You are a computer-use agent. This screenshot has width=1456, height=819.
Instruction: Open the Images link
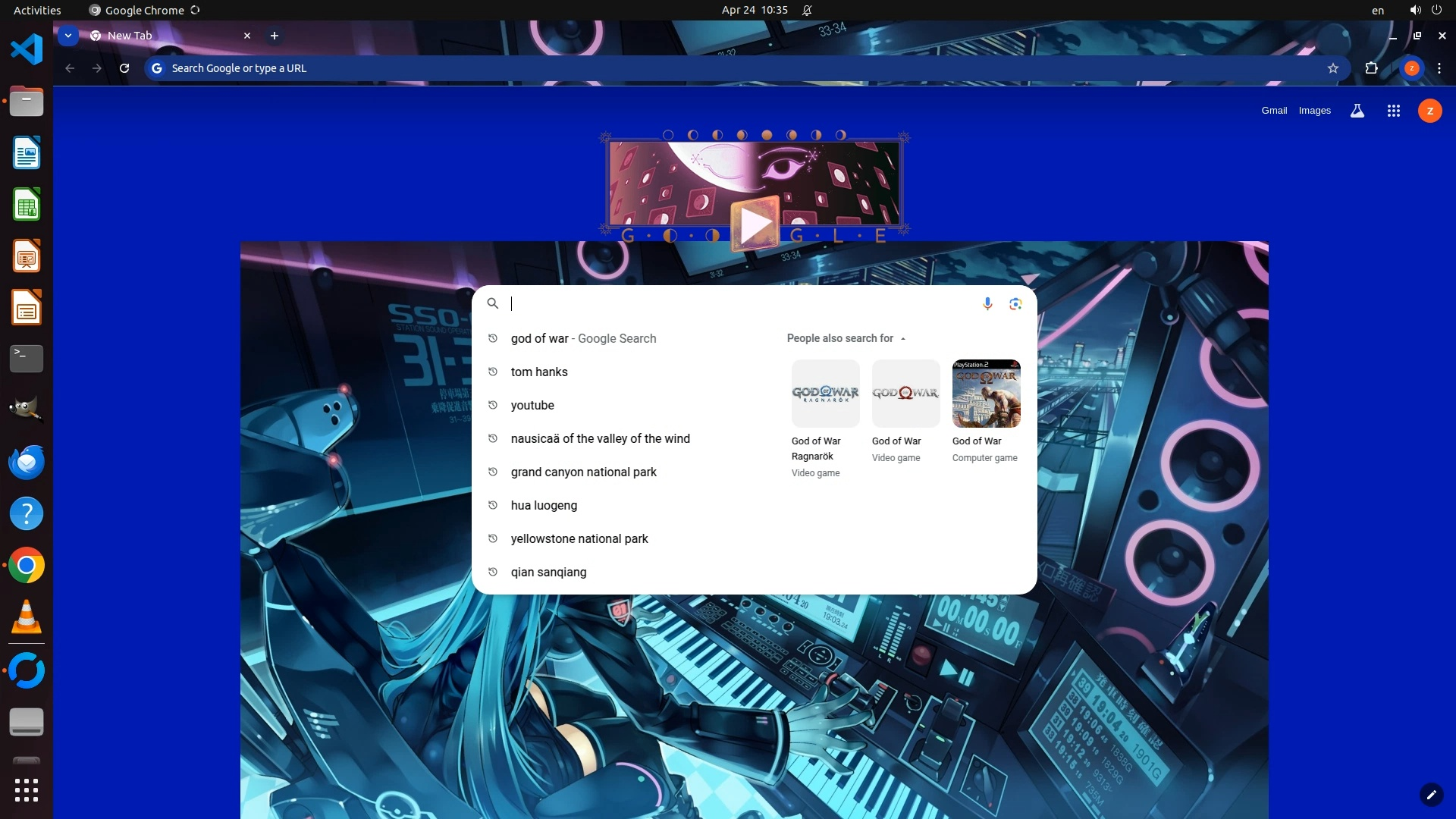pyautogui.click(x=1314, y=111)
